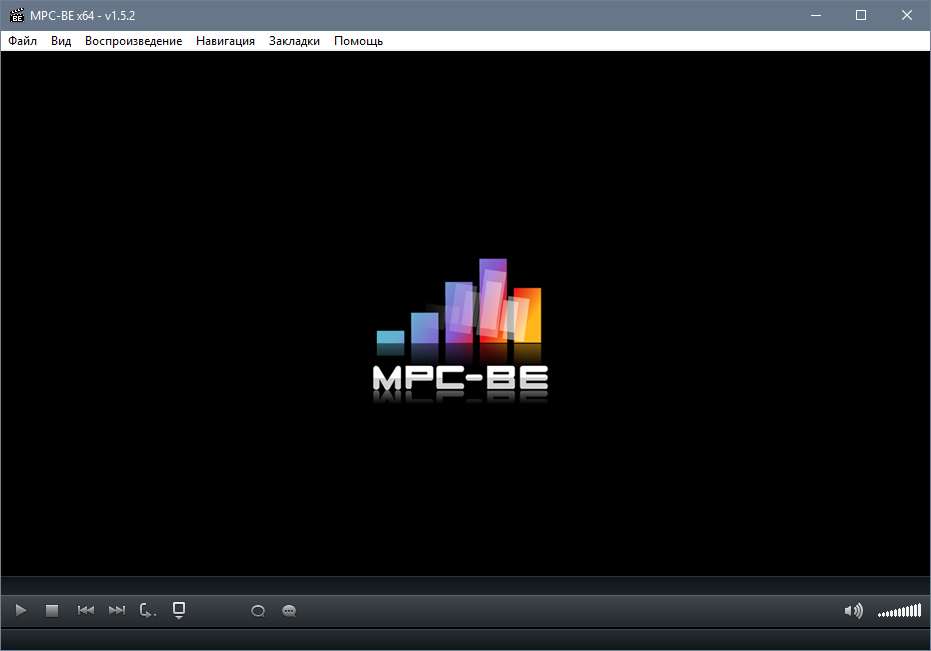The height and width of the screenshot is (651, 931).
Task: Click the frame step icon
Action: (148, 610)
